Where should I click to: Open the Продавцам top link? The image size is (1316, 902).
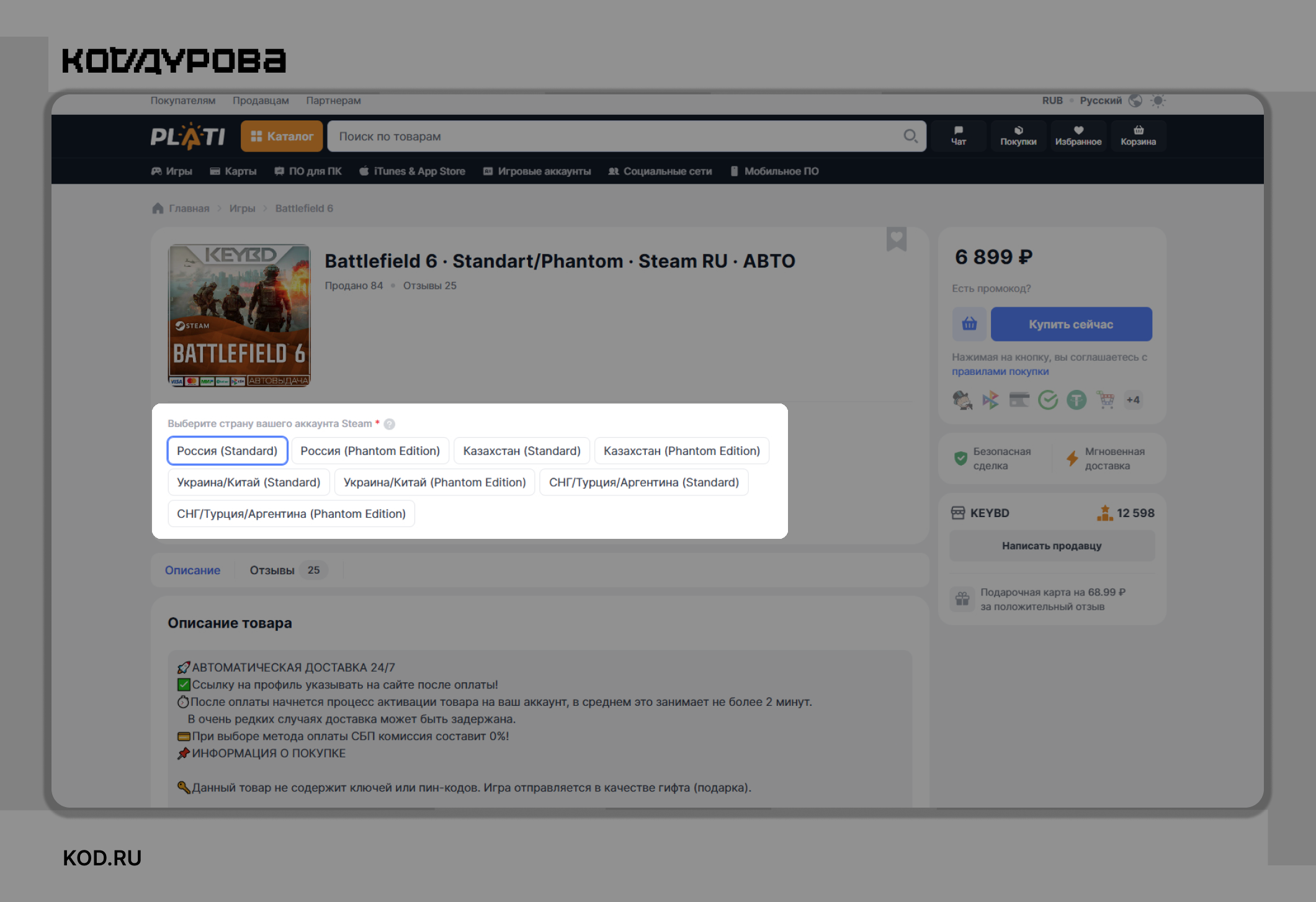(x=261, y=101)
